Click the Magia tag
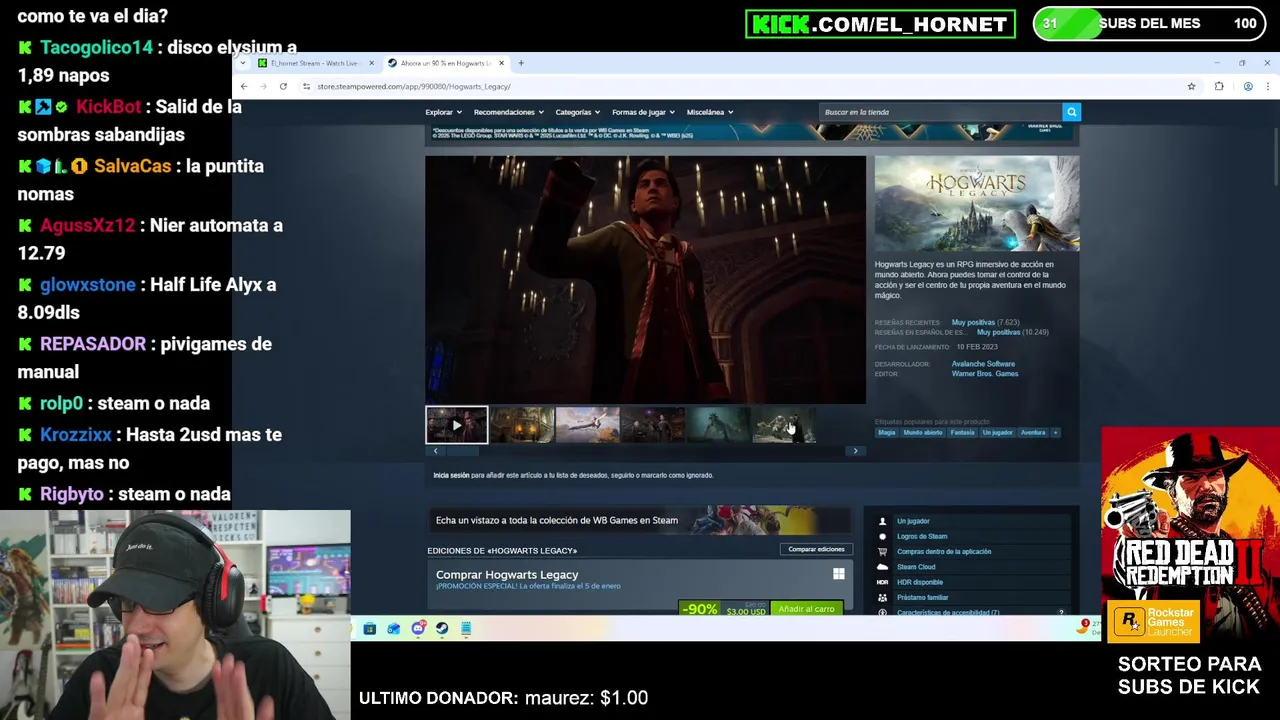This screenshot has width=1280, height=720. click(x=887, y=433)
